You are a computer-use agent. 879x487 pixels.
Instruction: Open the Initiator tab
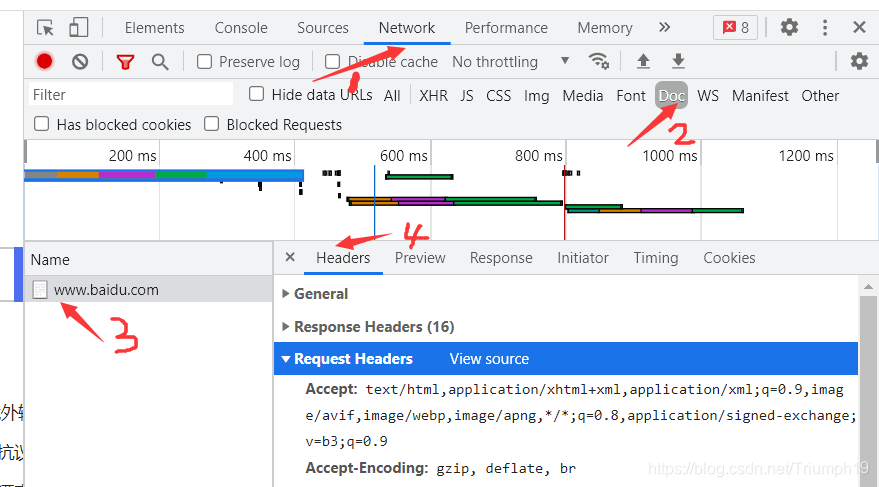(583, 258)
